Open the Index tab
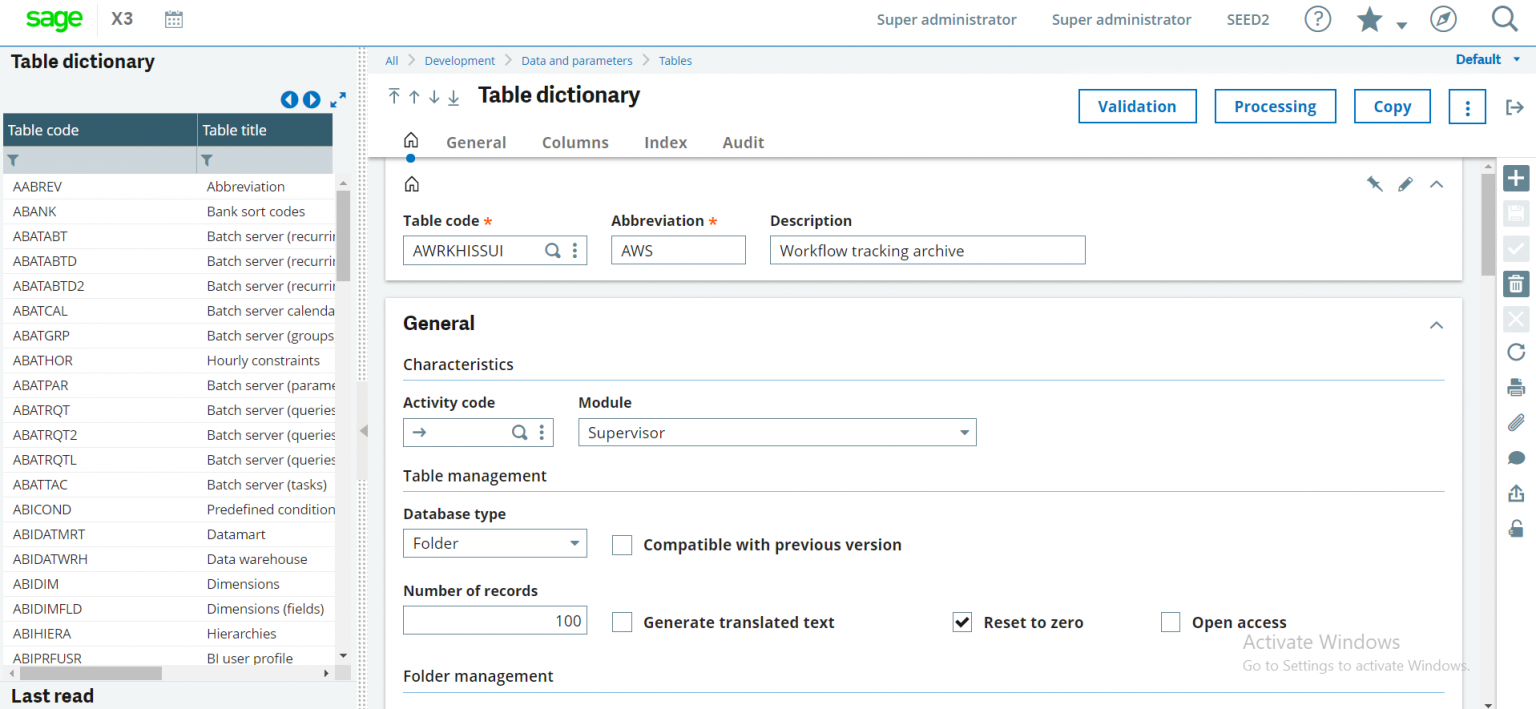Viewport: 1536px width, 709px height. pyautogui.click(x=665, y=142)
